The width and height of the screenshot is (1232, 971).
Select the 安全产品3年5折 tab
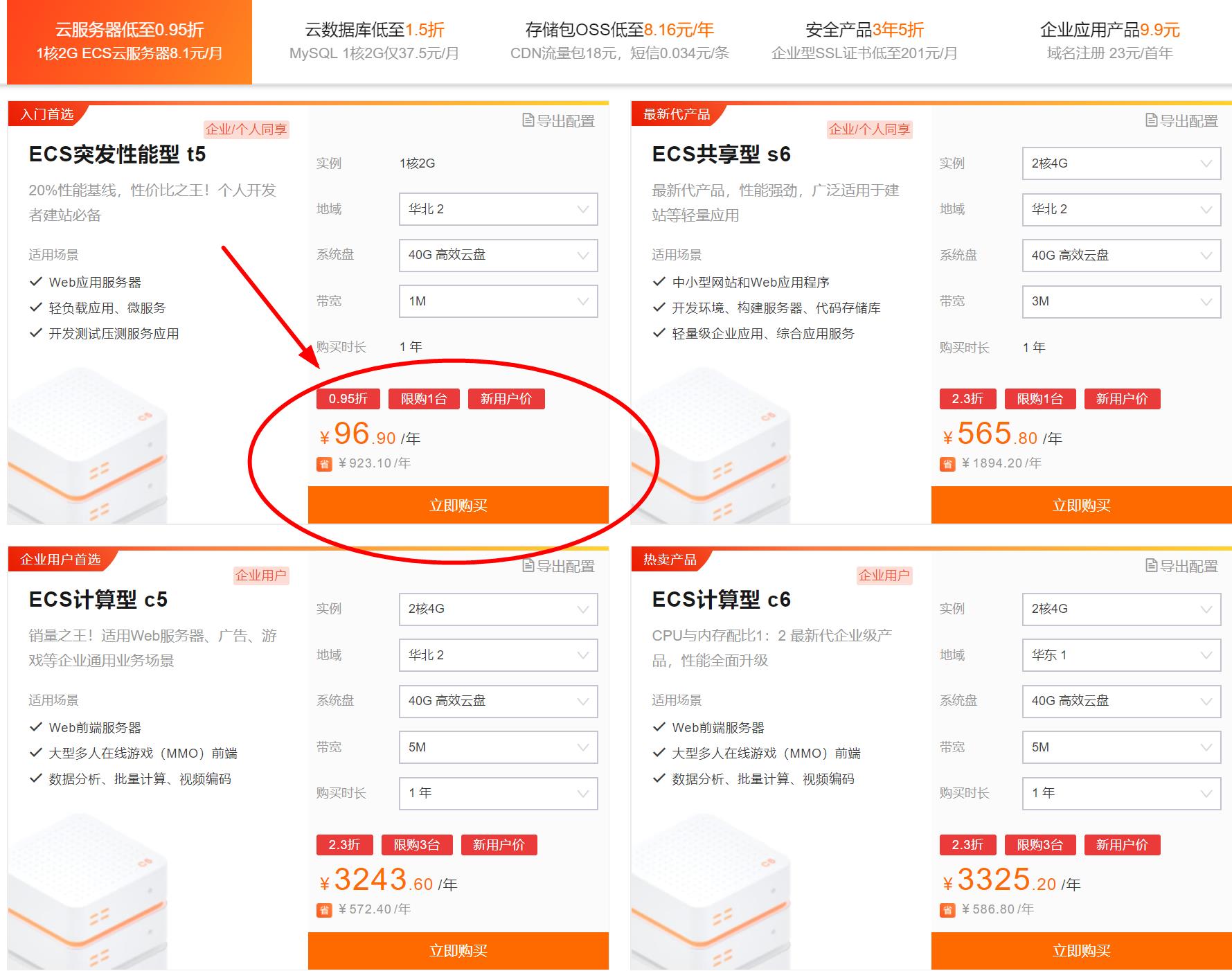[864, 41]
